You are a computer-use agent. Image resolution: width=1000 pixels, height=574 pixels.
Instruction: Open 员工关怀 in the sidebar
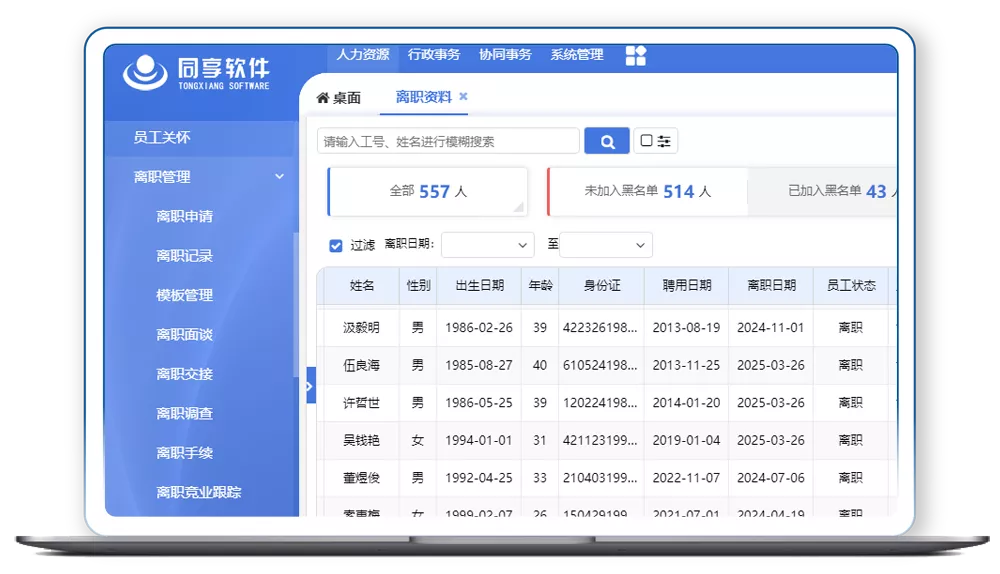(162, 137)
